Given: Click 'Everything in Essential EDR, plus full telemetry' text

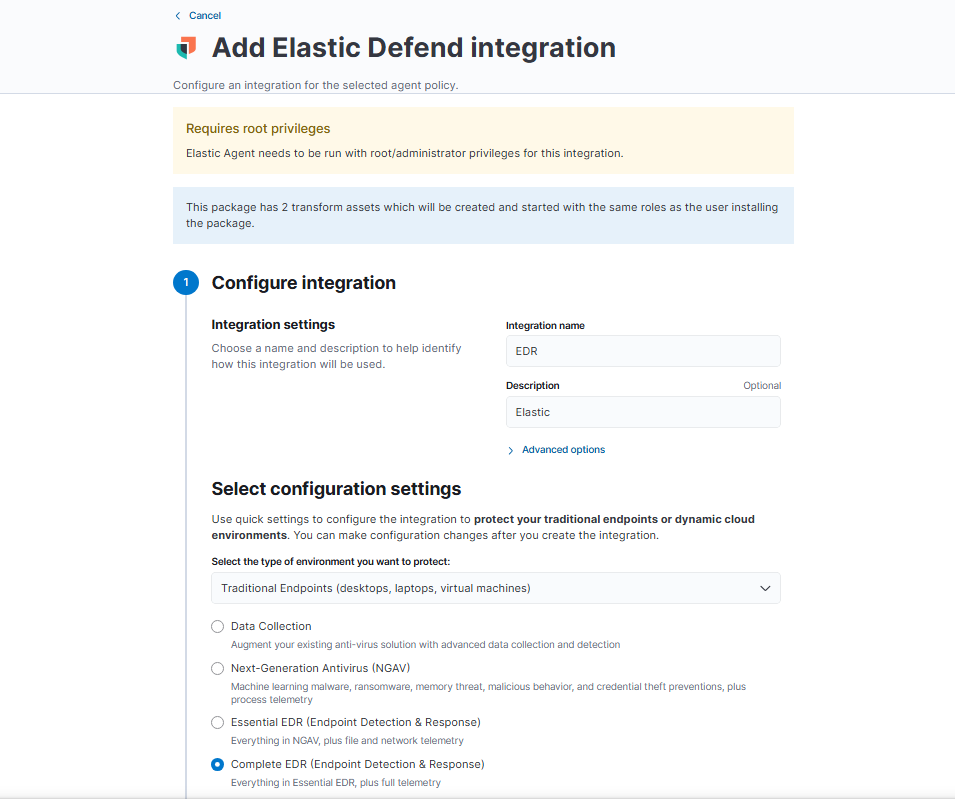Looking at the screenshot, I should click(336, 783).
